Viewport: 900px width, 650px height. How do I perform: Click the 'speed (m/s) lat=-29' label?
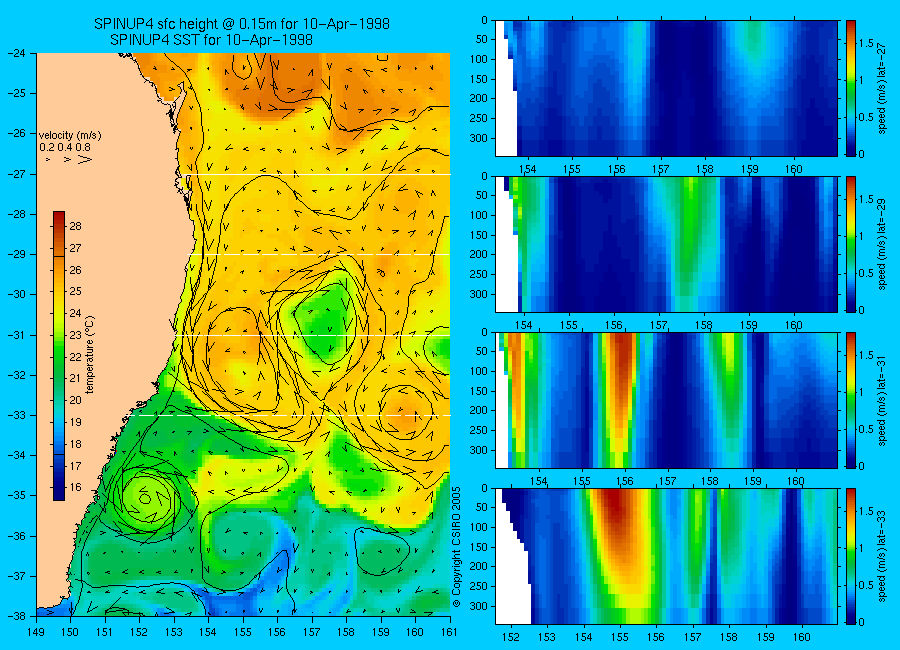882,245
